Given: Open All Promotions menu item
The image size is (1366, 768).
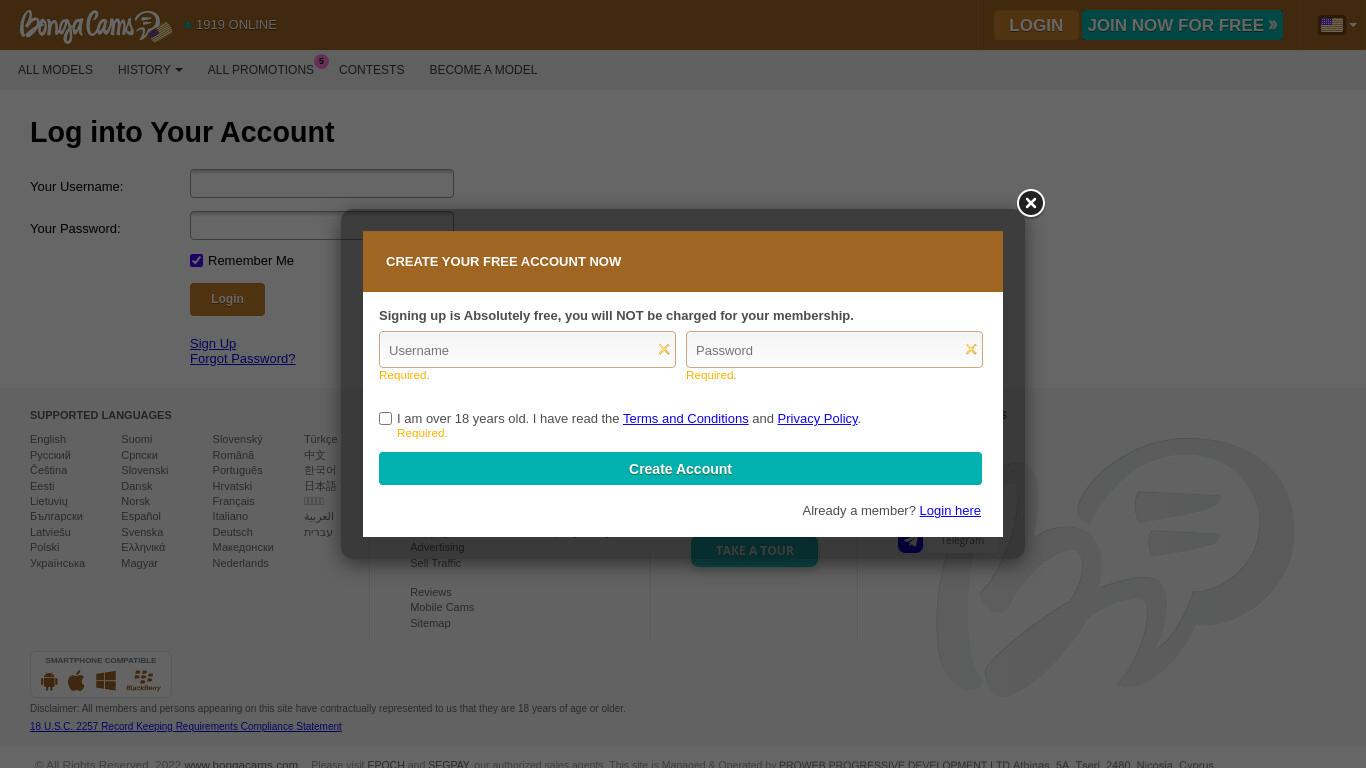Looking at the screenshot, I should click(261, 70).
